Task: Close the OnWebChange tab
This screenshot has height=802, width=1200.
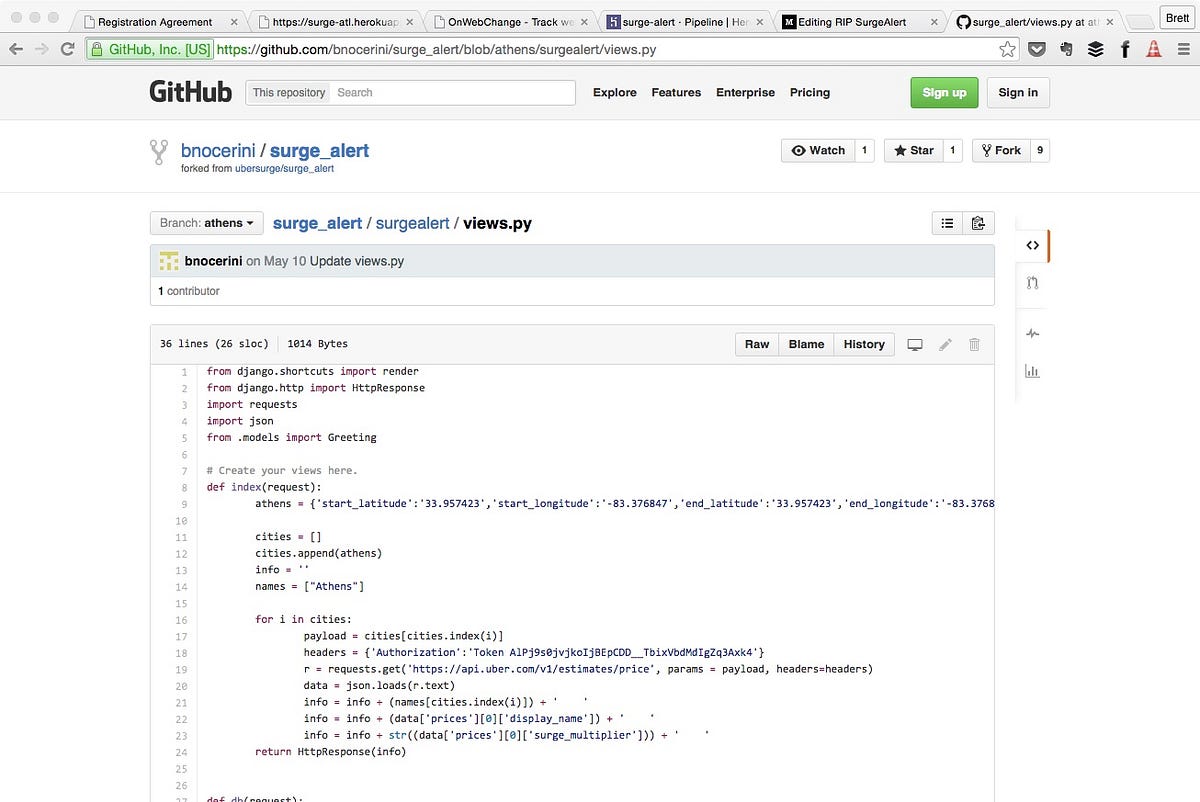Action: tap(586, 21)
